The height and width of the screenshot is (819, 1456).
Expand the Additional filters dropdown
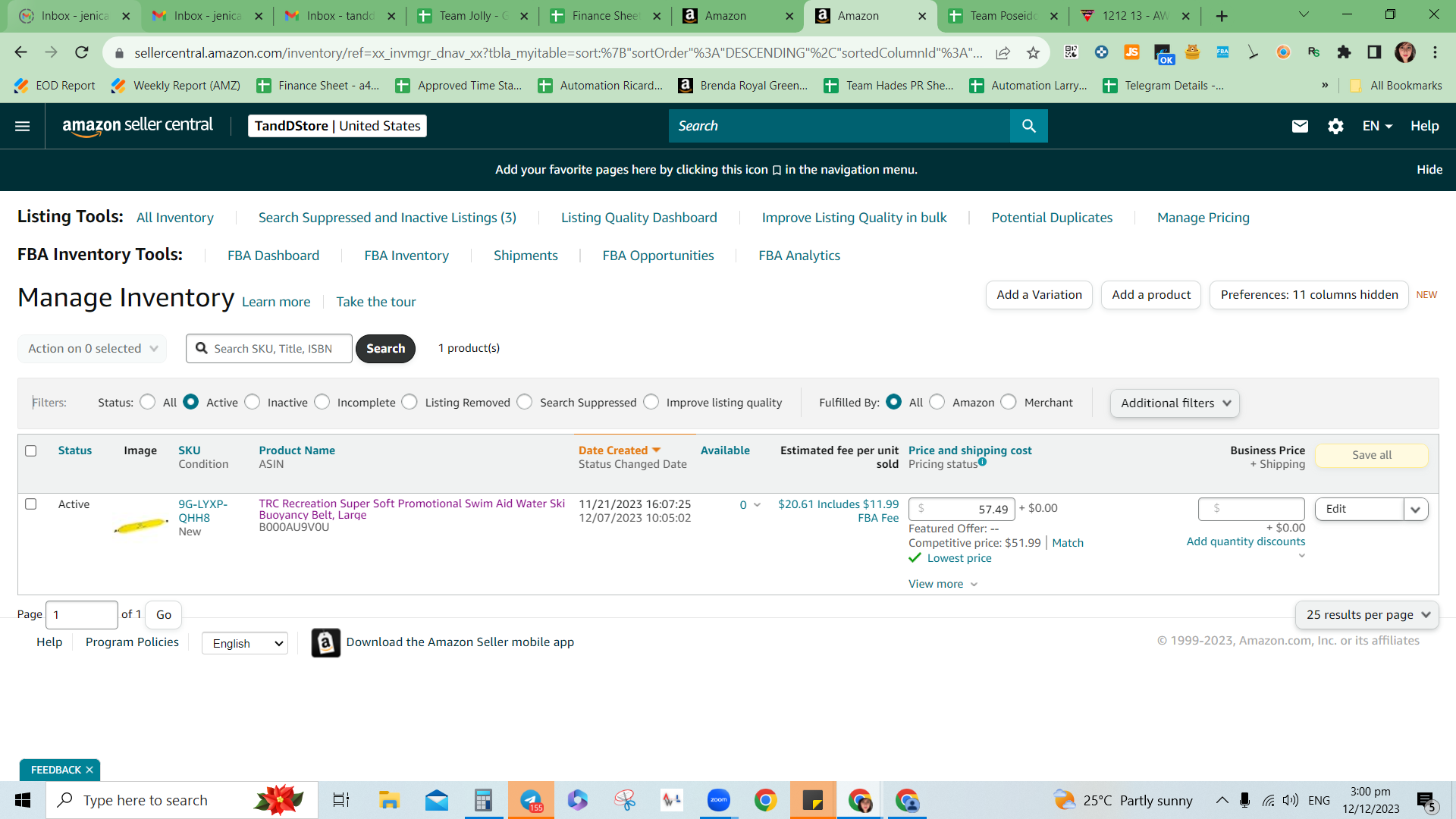[1175, 403]
